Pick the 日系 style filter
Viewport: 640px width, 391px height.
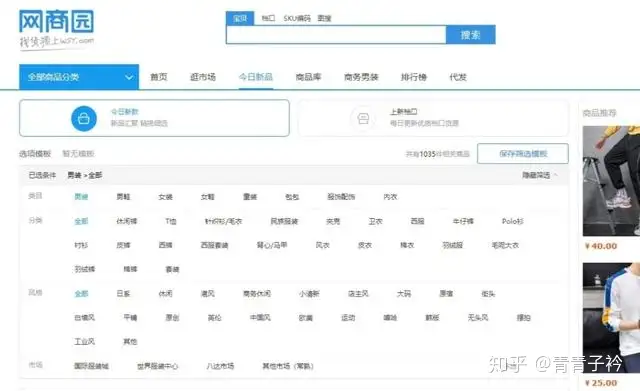click(123, 293)
